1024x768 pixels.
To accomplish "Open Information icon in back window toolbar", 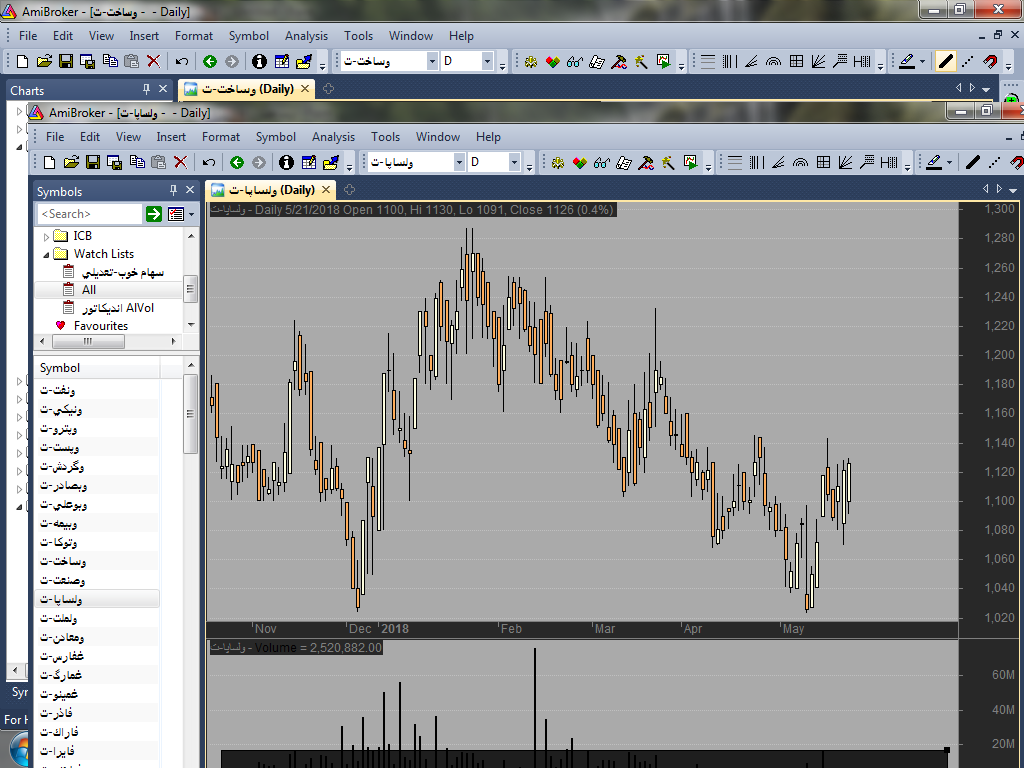I will tap(259, 61).
